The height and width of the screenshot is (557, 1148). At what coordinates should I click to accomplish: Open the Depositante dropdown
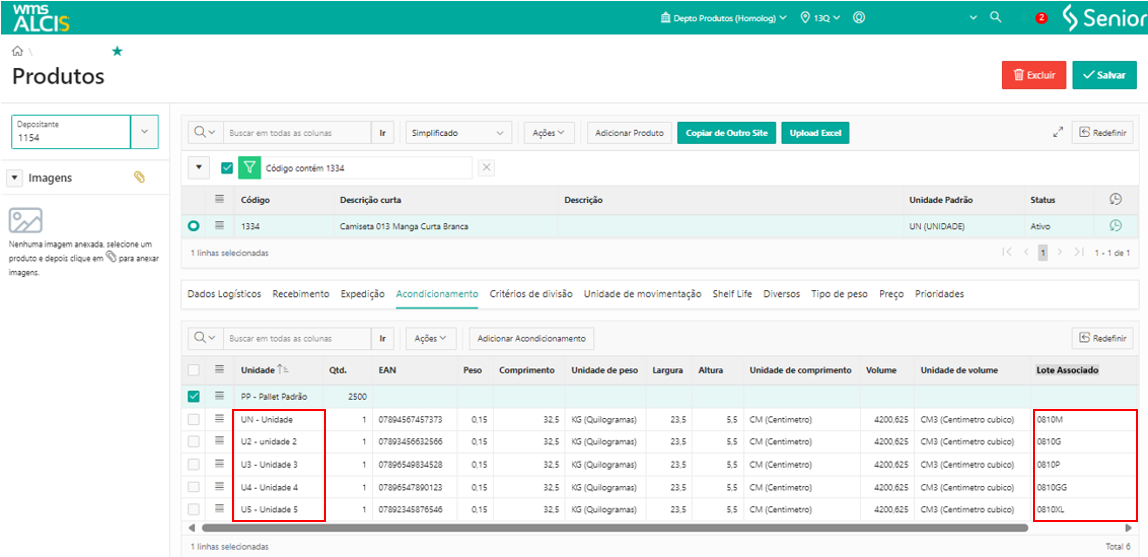click(145, 132)
